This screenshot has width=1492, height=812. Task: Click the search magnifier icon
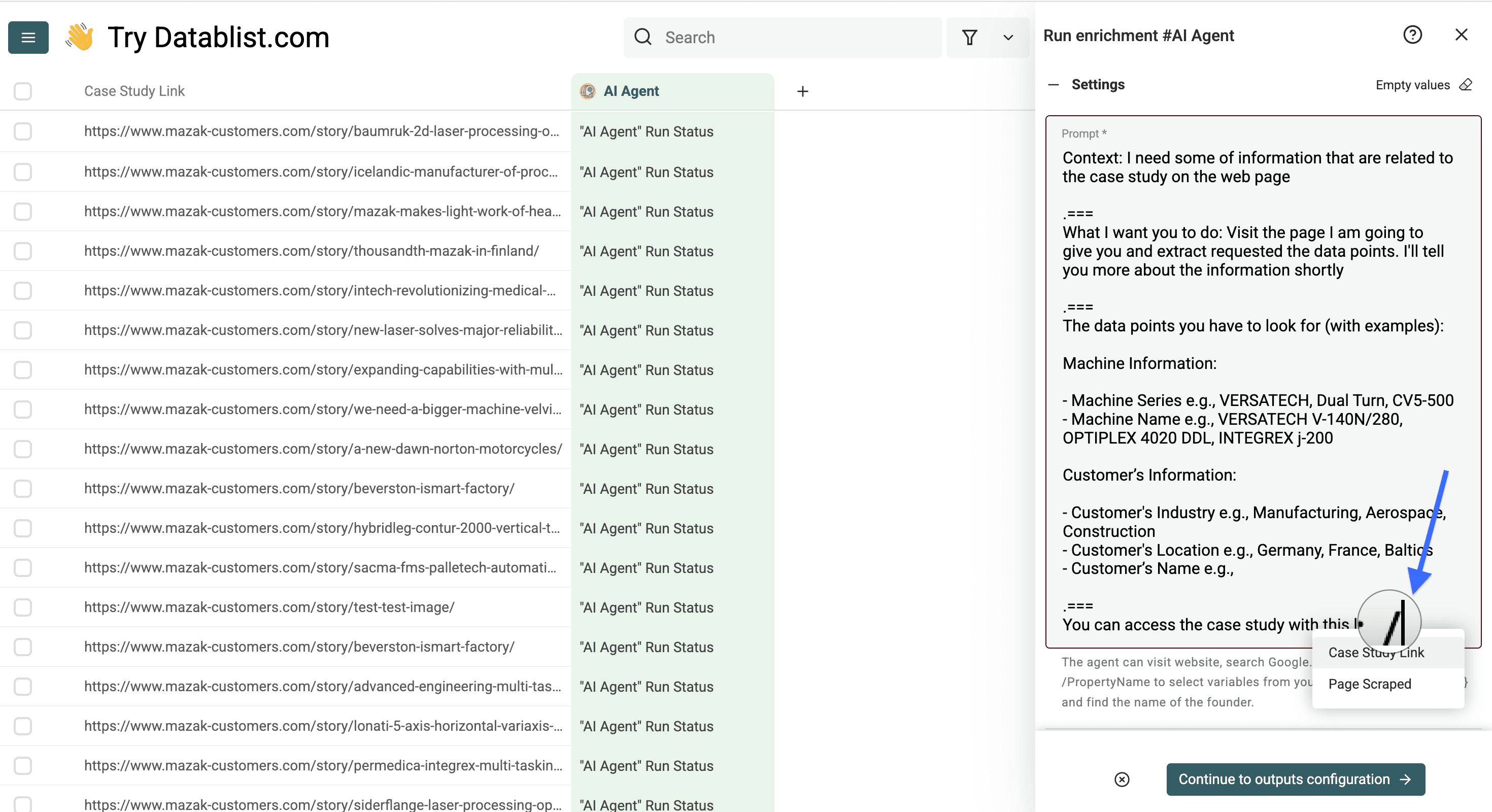(x=643, y=37)
